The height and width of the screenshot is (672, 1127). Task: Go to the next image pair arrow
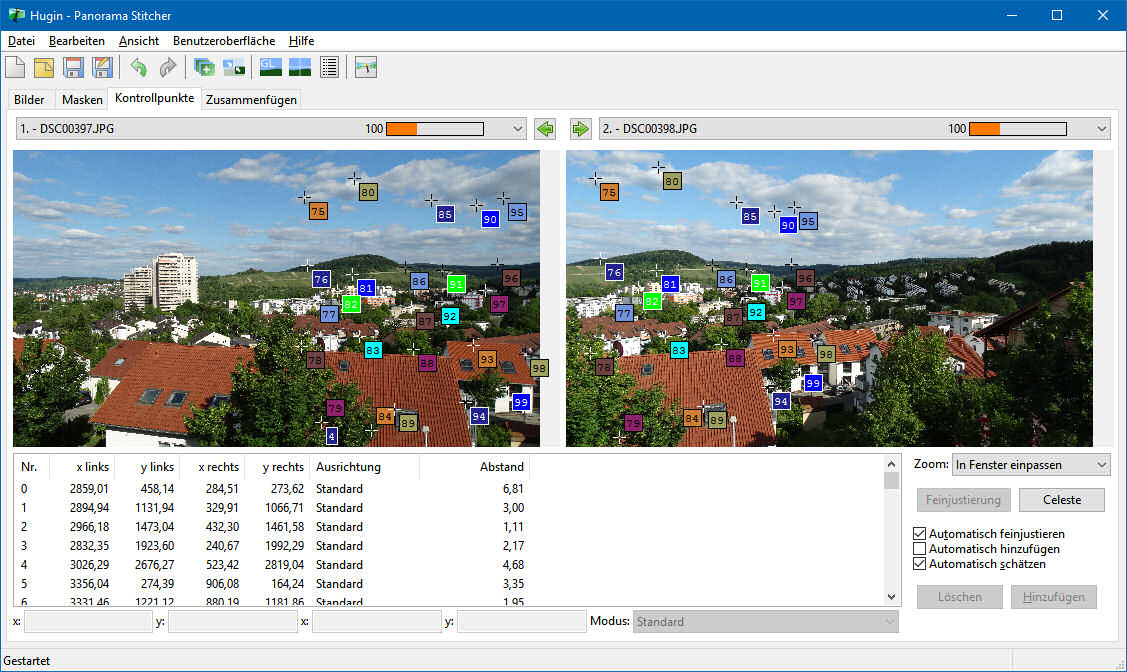581,129
